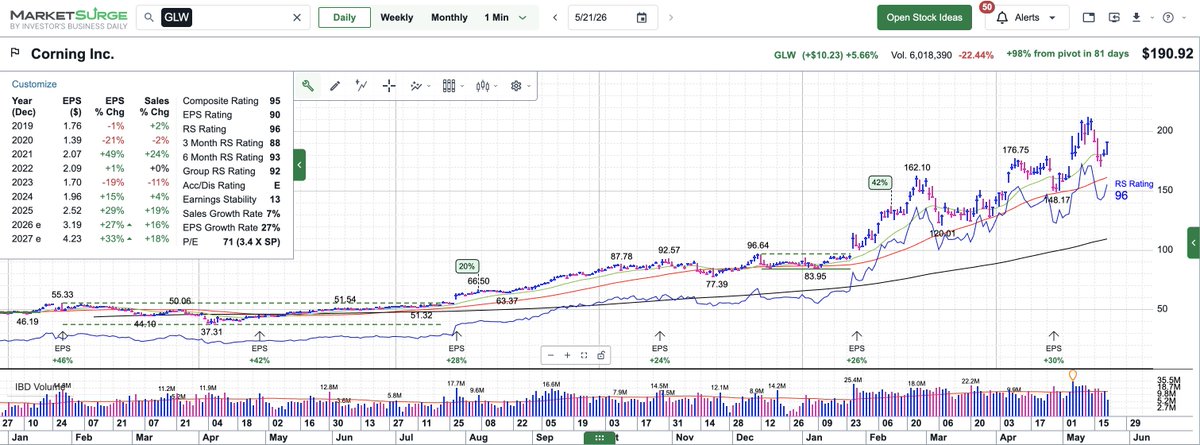The width and height of the screenshot is (1200, 445).
Task: Click the 50 alerts notification badge
Action: pyautogui.click(x=987, y=7)
